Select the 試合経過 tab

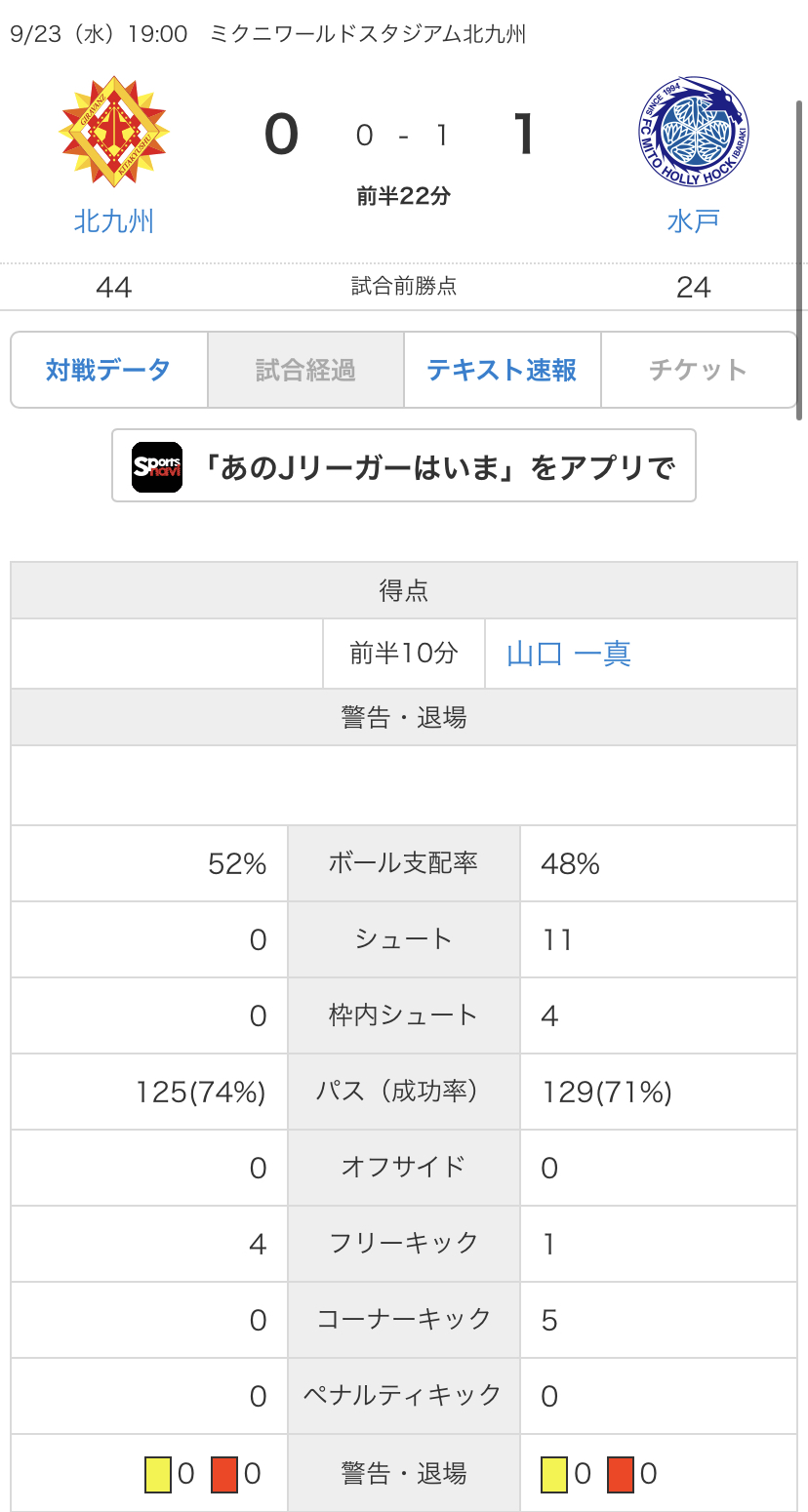coord(305,370)
